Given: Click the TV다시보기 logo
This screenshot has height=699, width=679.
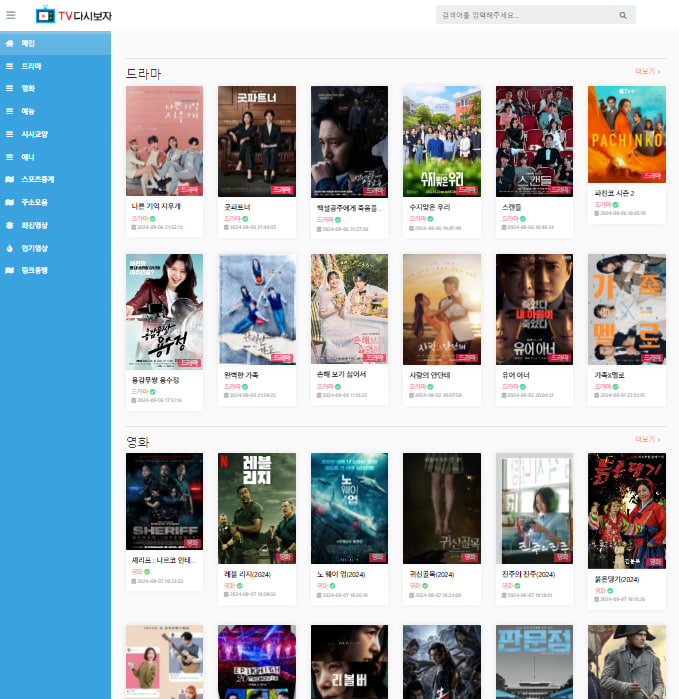Looking at the screenshot, I should click(x=74, y=16).
